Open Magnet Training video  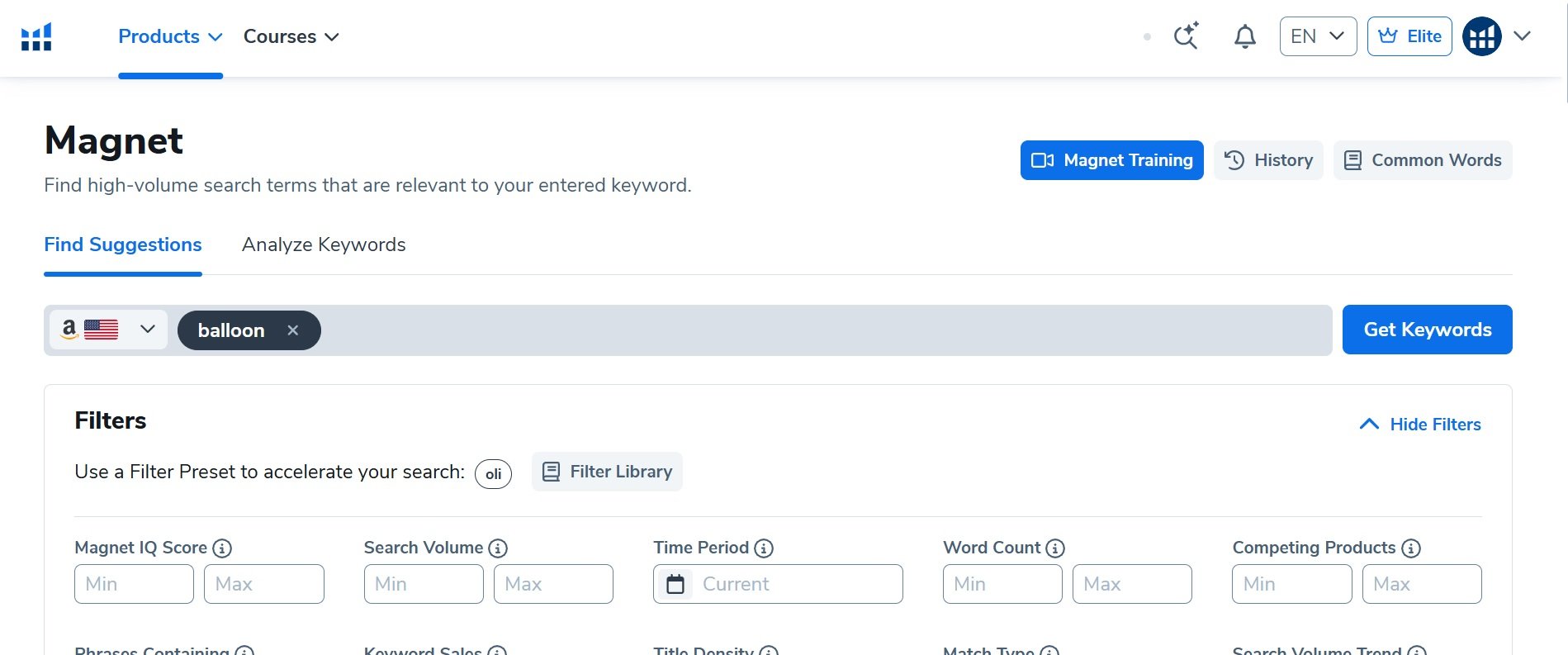pyautogui.click(x=1111, y=160)
